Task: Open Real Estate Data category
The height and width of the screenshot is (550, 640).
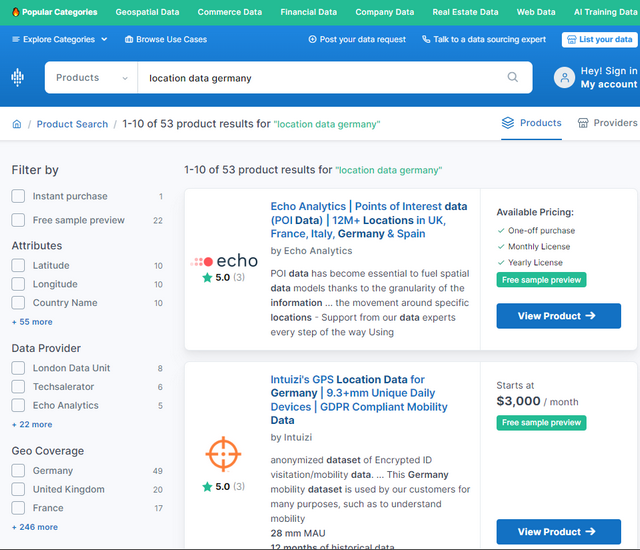Action: (465, 12)
